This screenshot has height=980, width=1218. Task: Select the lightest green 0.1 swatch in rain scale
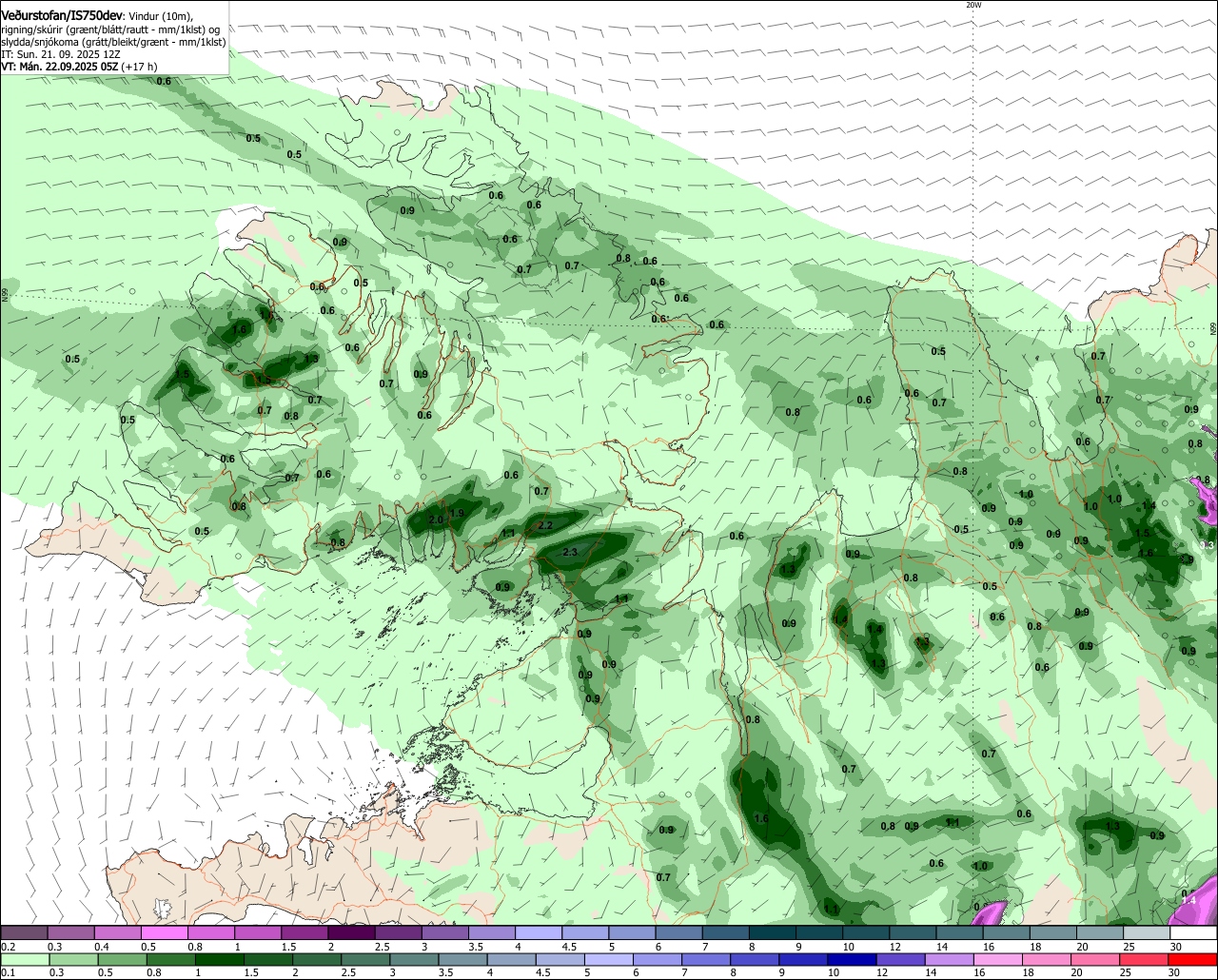click(24, 960)
